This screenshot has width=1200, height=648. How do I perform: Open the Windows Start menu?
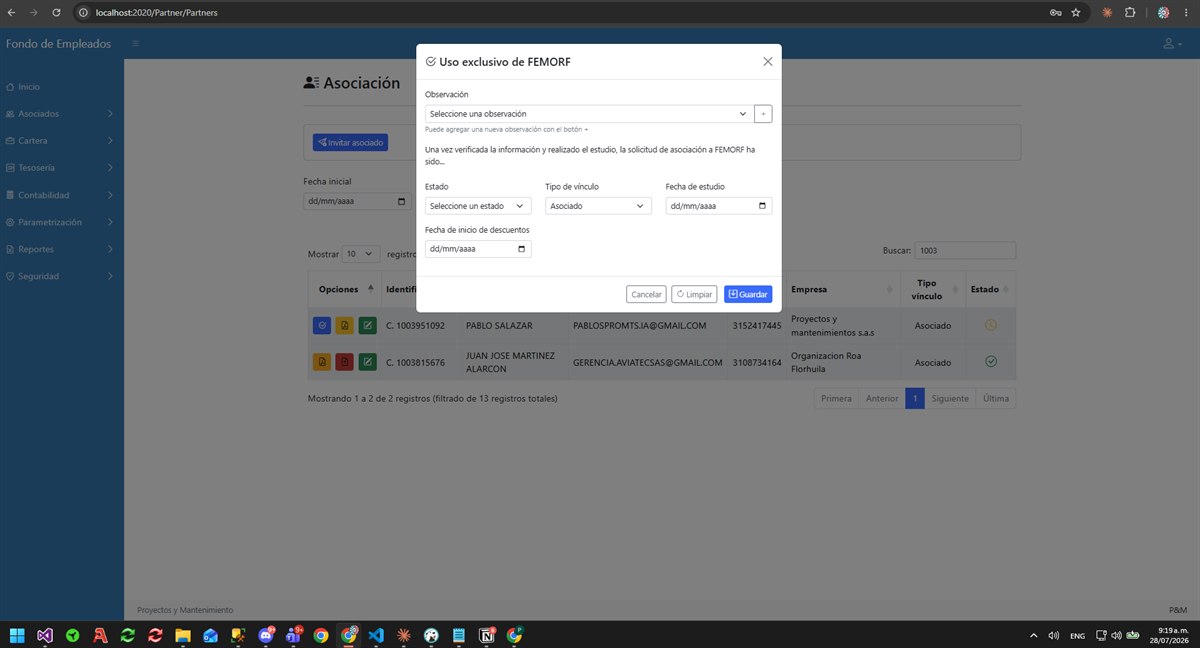(x=17, y=635)
